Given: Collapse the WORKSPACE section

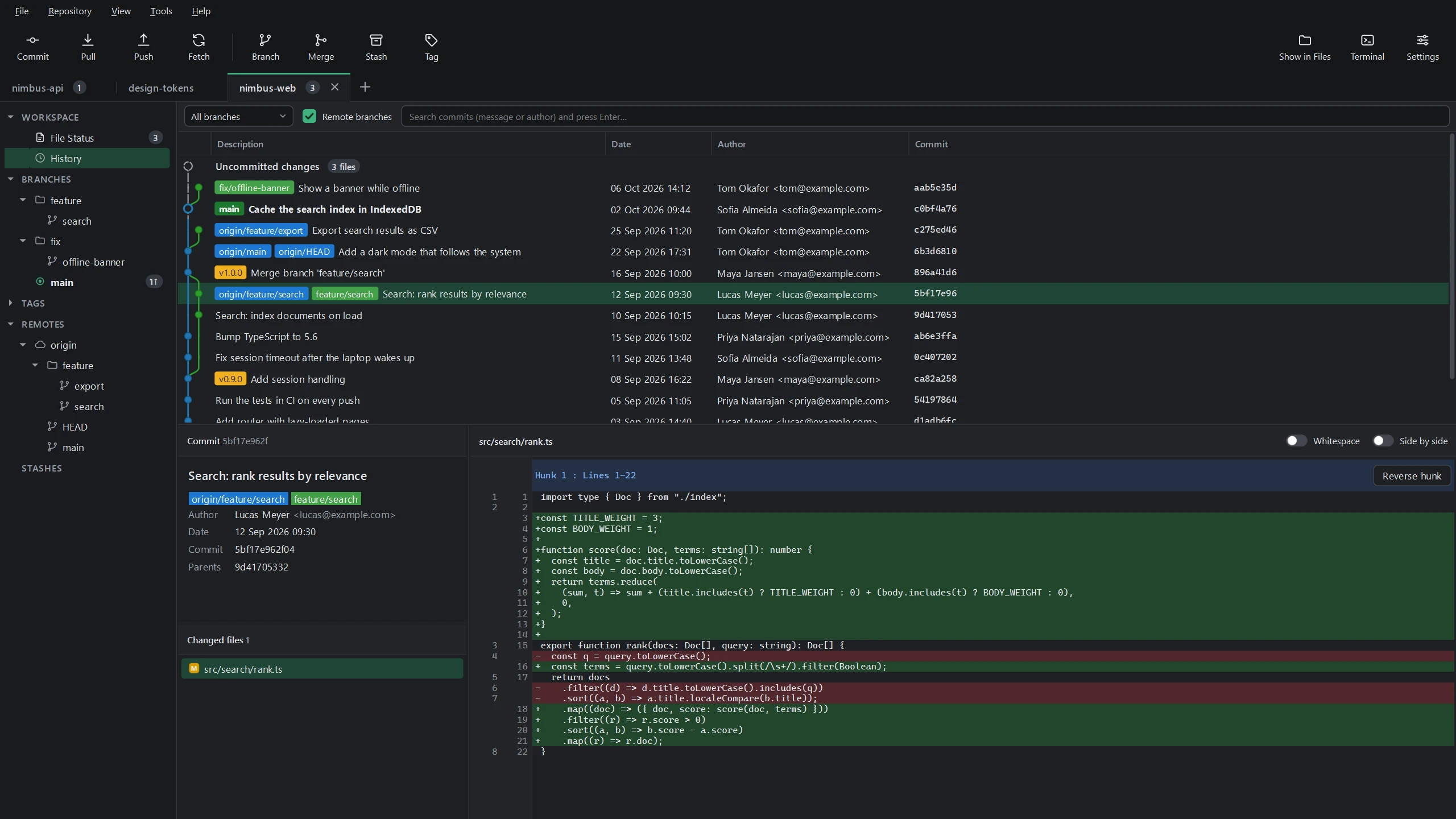Looking at the screenshot, I should pyautogui.click(x=11, y=117).
